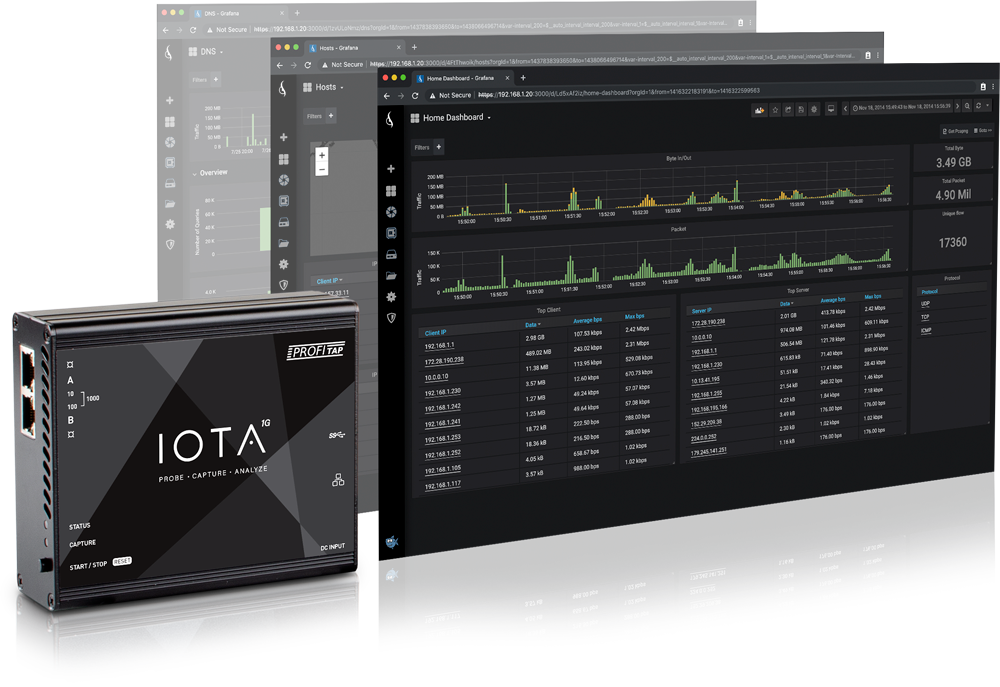1000x687 pixels.
Task: Open refresh interval dropdown arrow
Action: pyautogui.click(x=988, y=105)
